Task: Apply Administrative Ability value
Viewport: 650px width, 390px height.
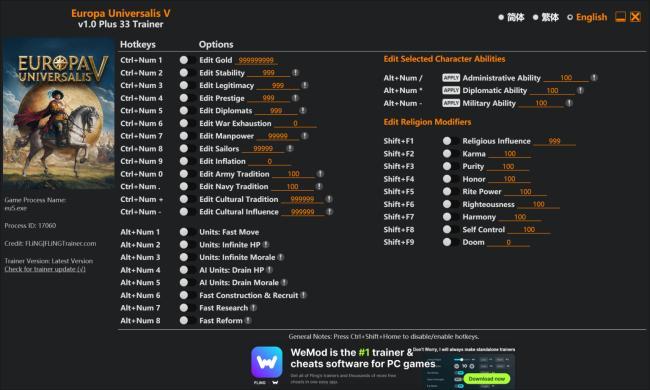Action: [451, 78]
